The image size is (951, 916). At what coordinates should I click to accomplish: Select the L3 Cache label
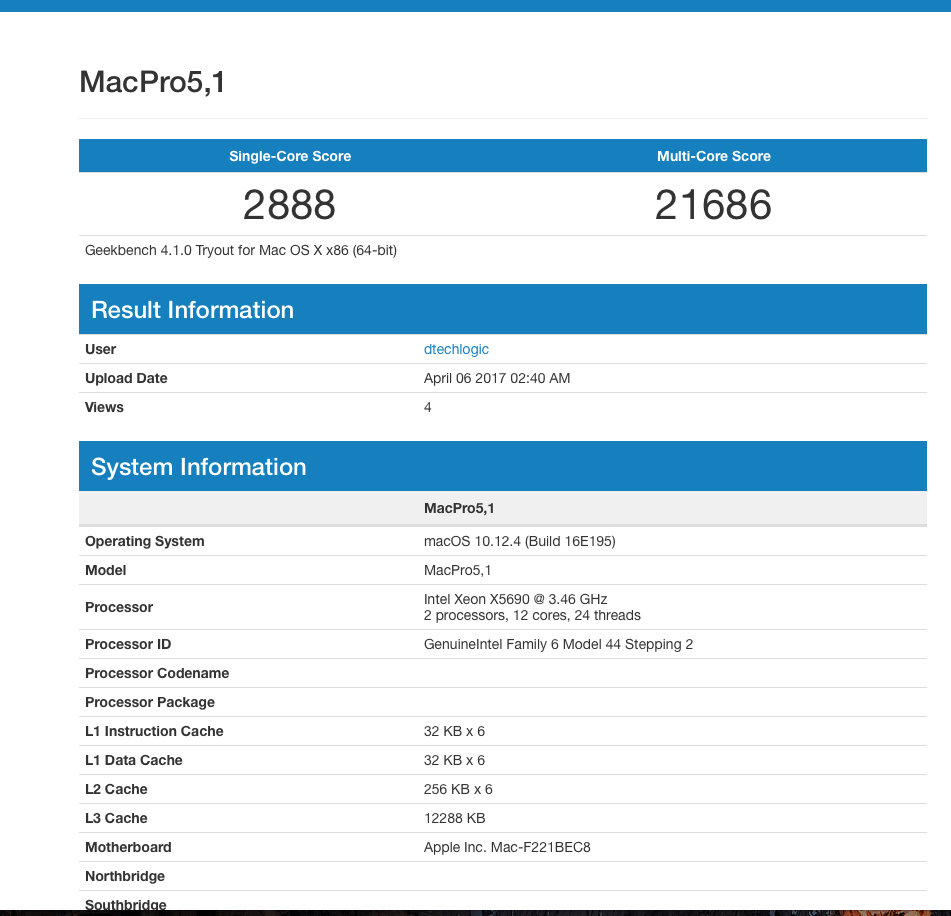[116, 818]
